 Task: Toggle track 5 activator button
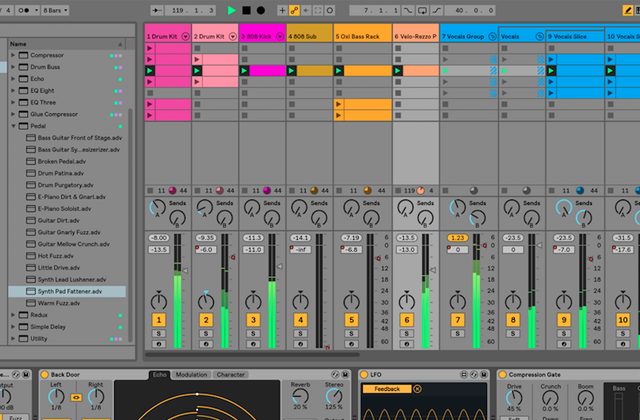pos(351,320)
